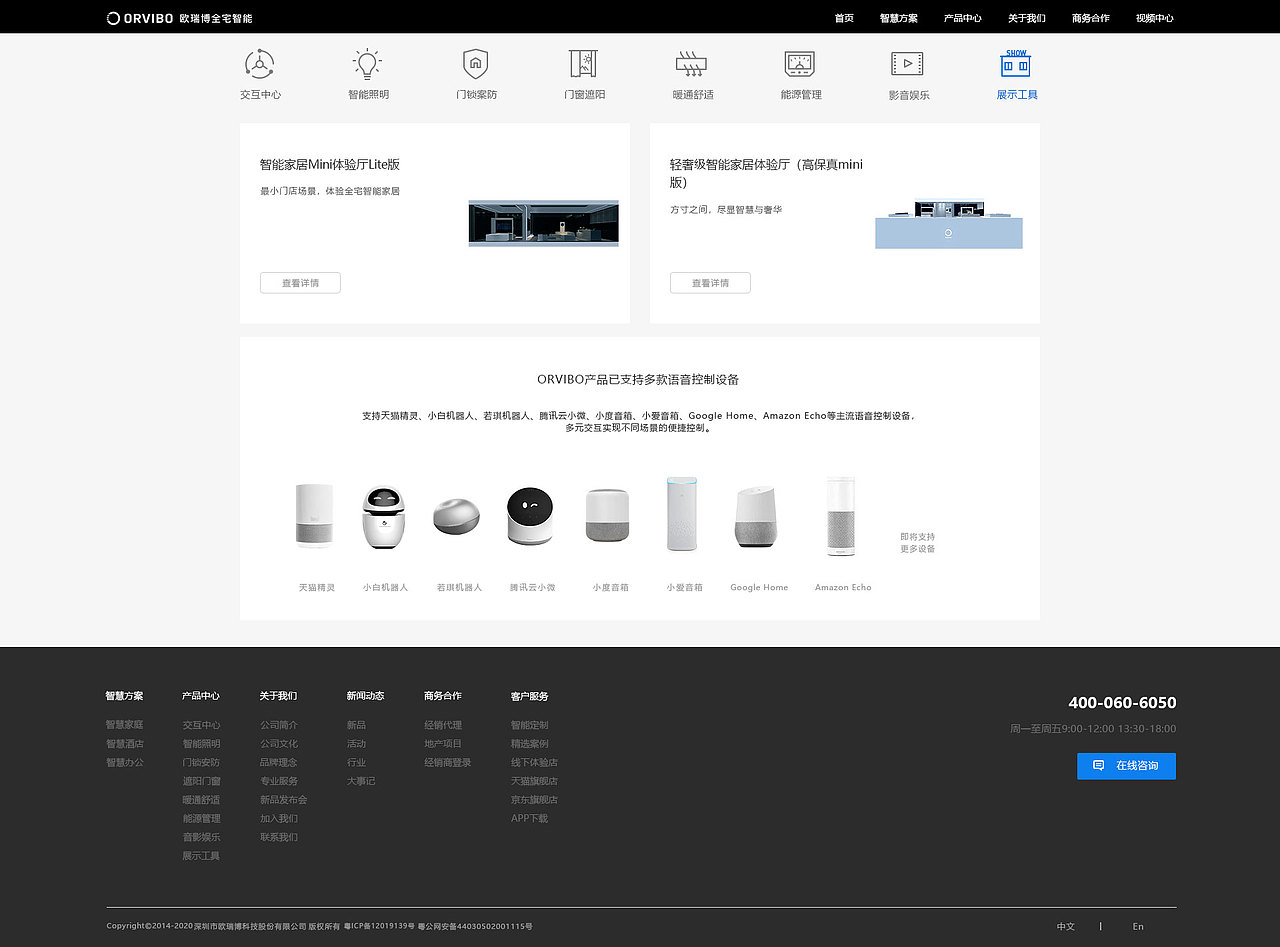Select the 智能照明 light bulb icon
The image size is (1280, 947).
tap(368, 64)
